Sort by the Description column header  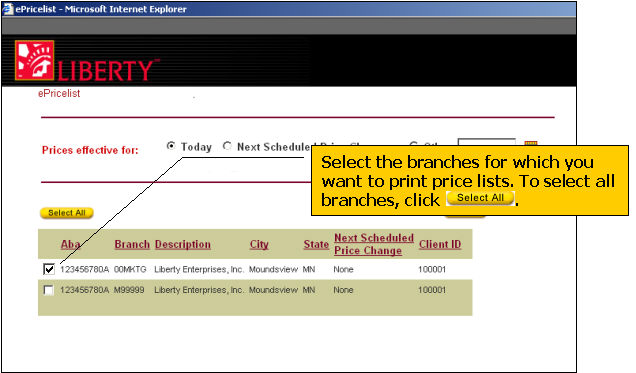point(183,244)
